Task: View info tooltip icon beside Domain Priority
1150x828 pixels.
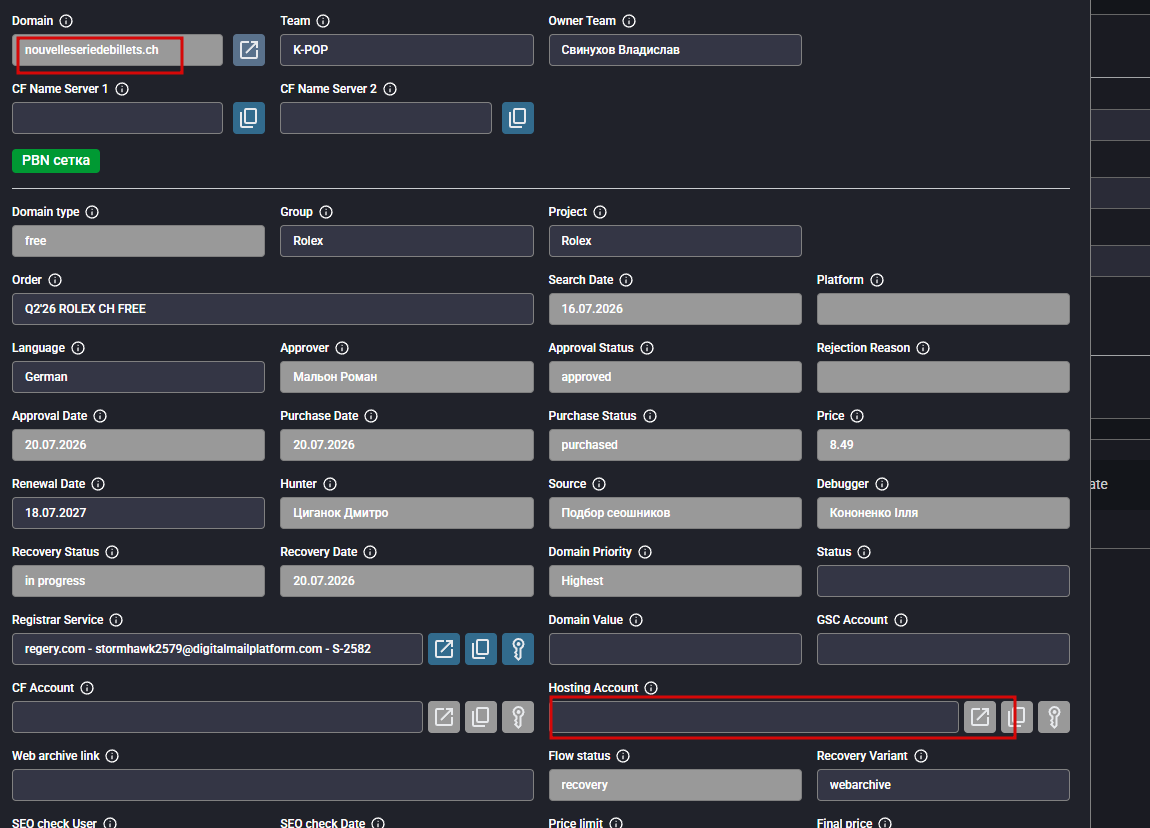Action: tap(645, 552)
